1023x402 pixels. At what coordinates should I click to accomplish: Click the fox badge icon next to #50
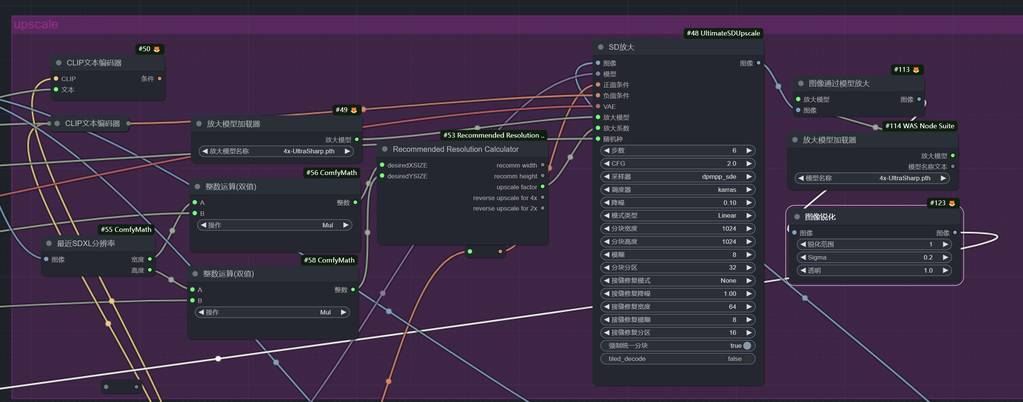point(157,48)
